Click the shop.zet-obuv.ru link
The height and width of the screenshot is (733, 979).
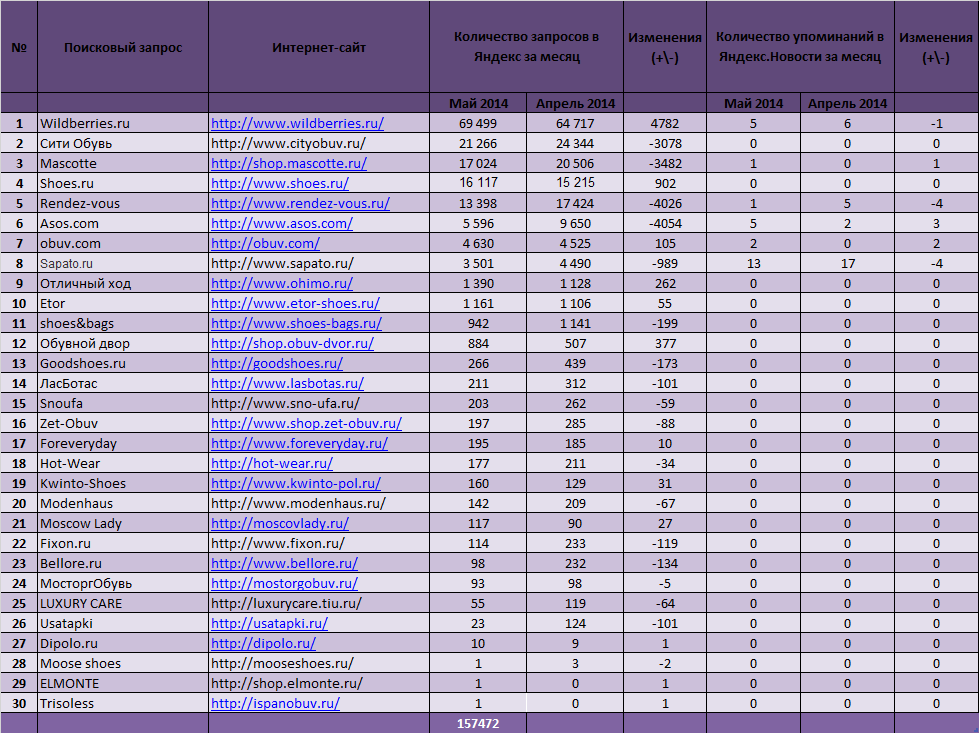[306, 423]
